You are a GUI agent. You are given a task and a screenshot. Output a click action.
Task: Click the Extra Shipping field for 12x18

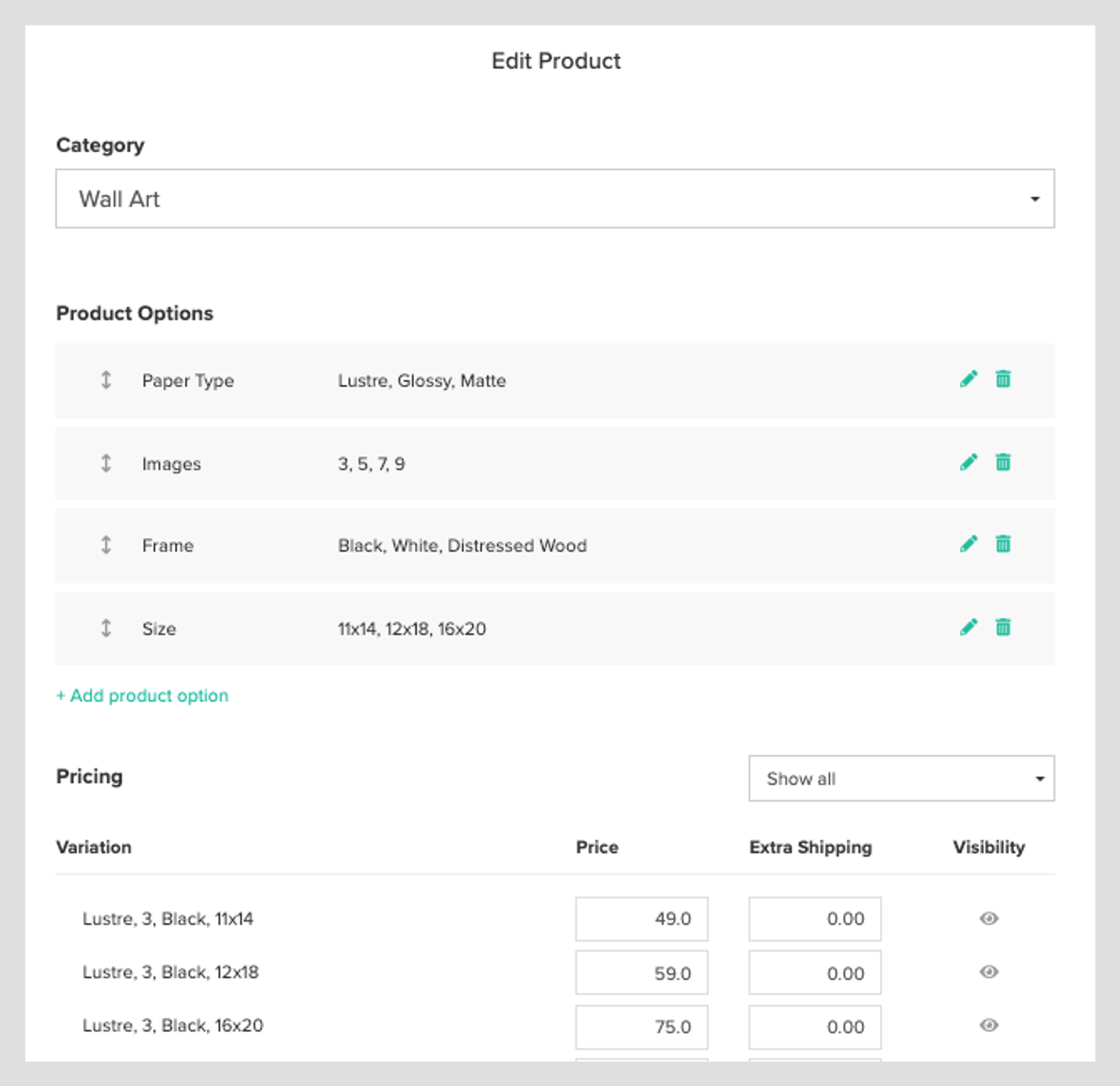coord(814,972)
